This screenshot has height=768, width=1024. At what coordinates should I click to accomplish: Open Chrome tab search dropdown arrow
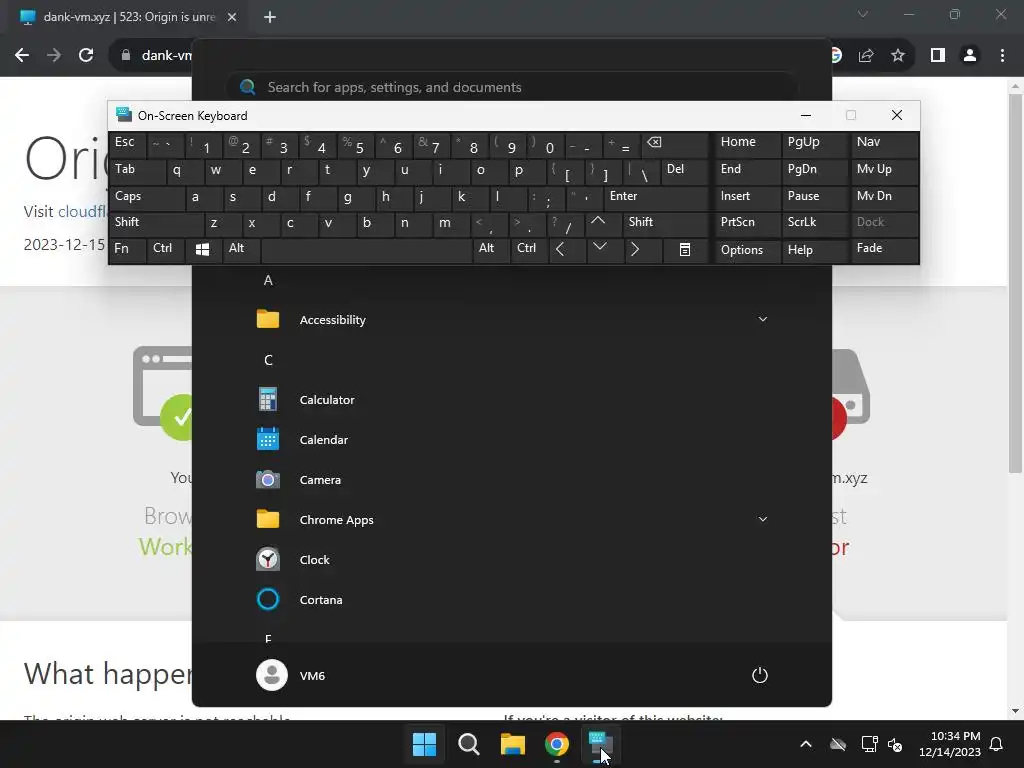(863, 14)
